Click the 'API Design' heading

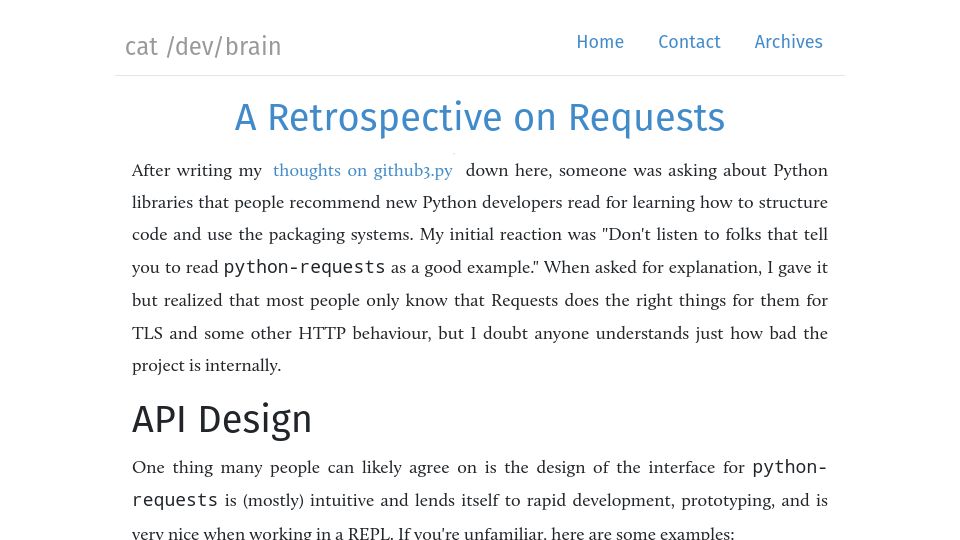pos(222,419)
